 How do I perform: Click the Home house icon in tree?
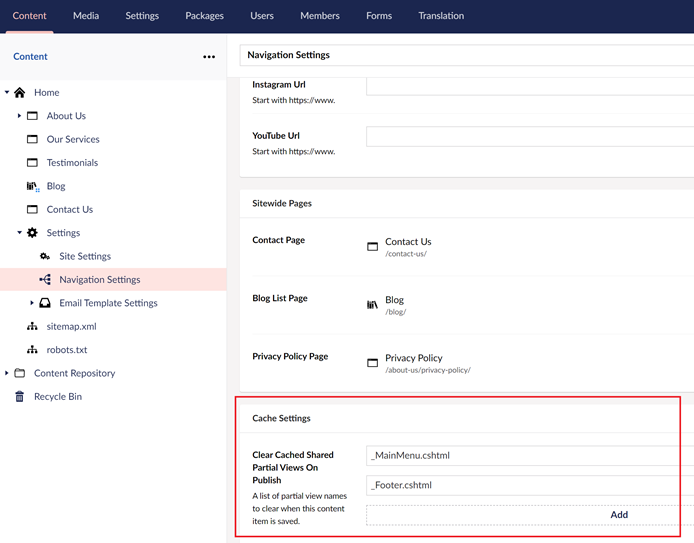click(19, 92)
